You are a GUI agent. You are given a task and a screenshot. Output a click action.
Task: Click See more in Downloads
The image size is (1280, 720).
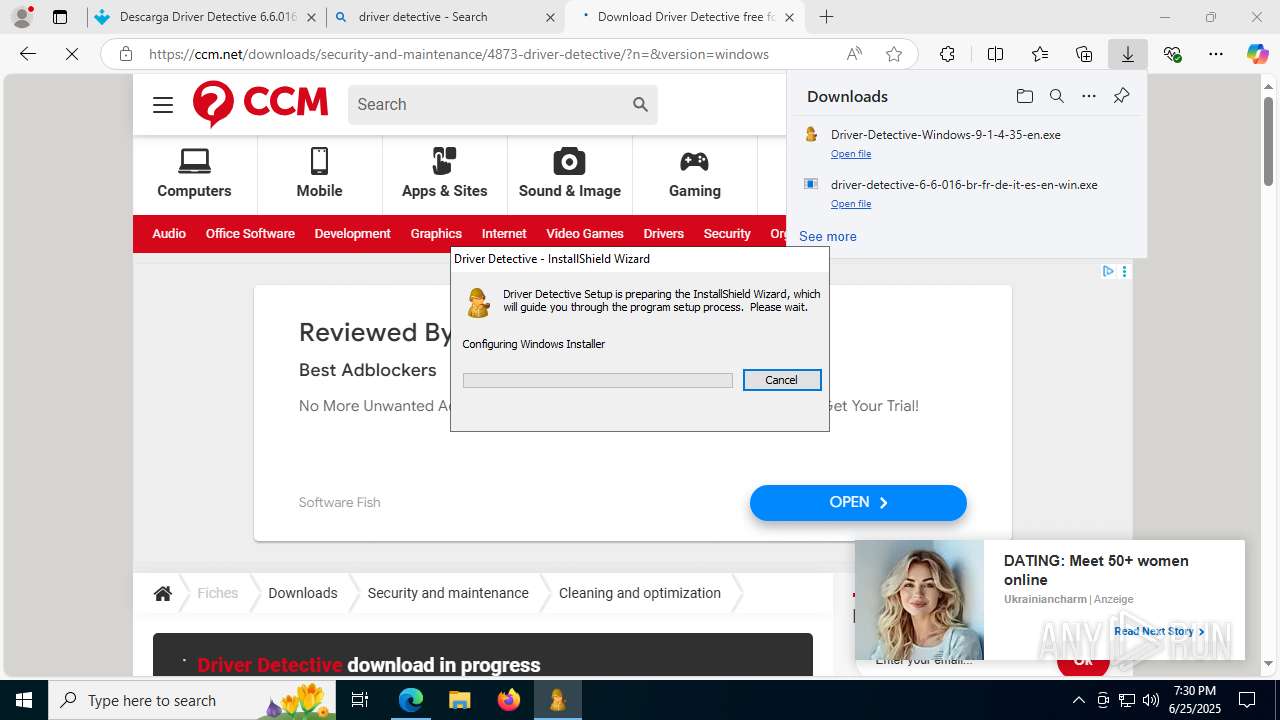(x=828, y=236)
